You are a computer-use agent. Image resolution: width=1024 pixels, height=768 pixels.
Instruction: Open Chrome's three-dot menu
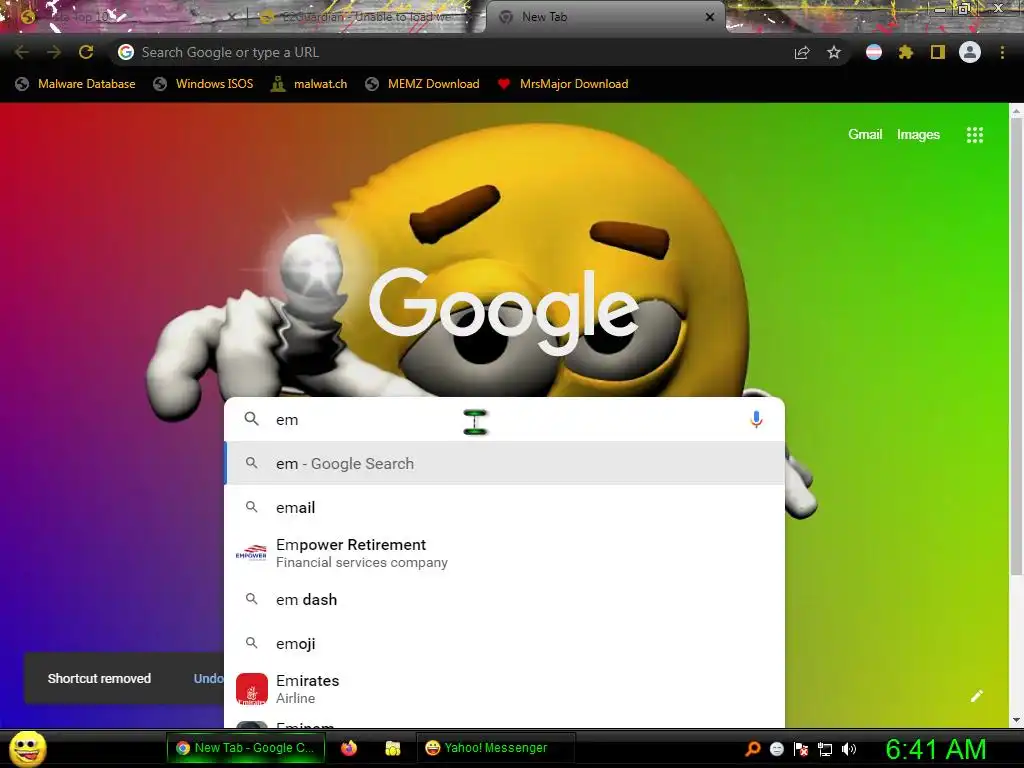(1002, 52)
